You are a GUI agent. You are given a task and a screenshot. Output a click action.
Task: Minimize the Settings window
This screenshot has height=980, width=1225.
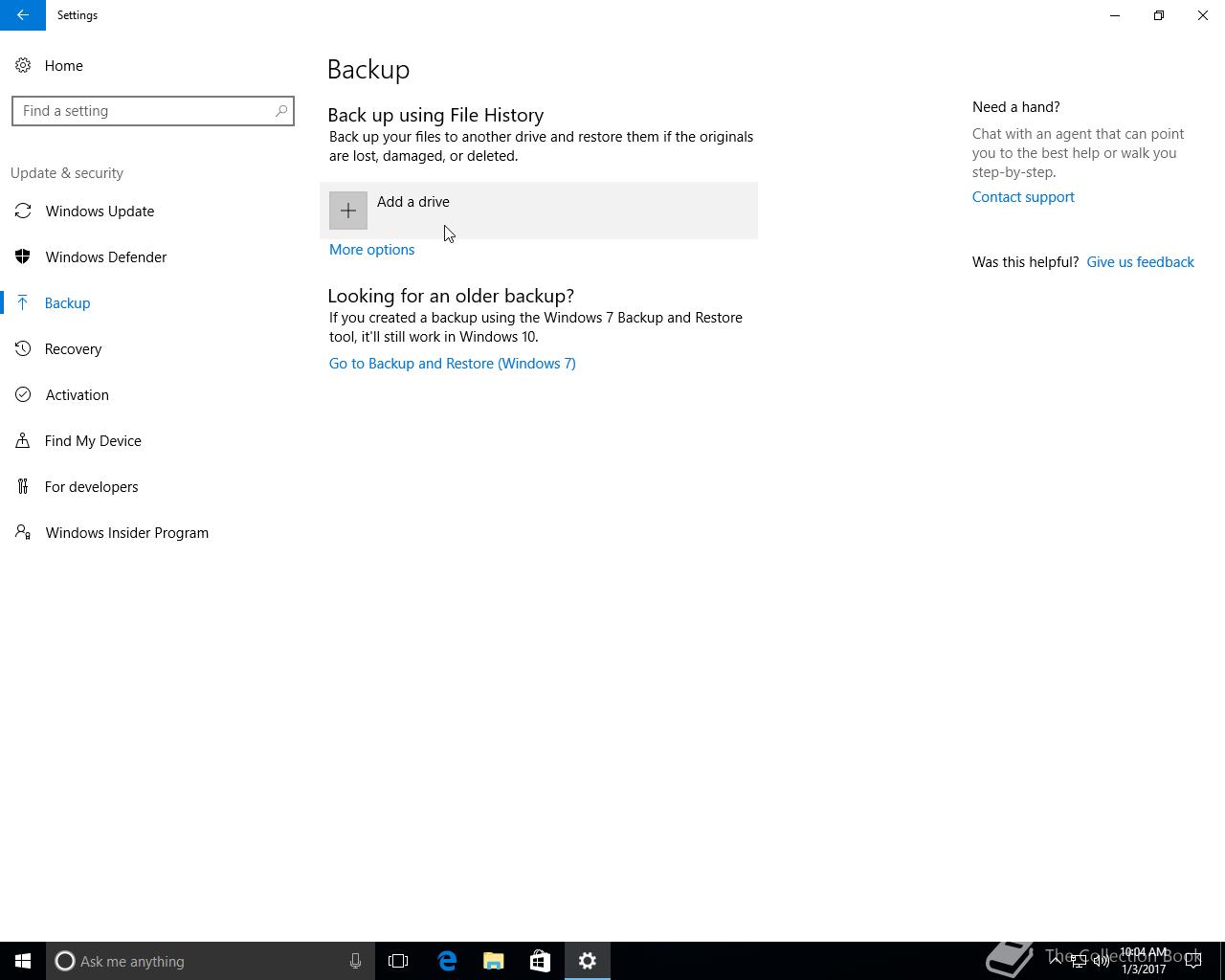point(1115,15)
